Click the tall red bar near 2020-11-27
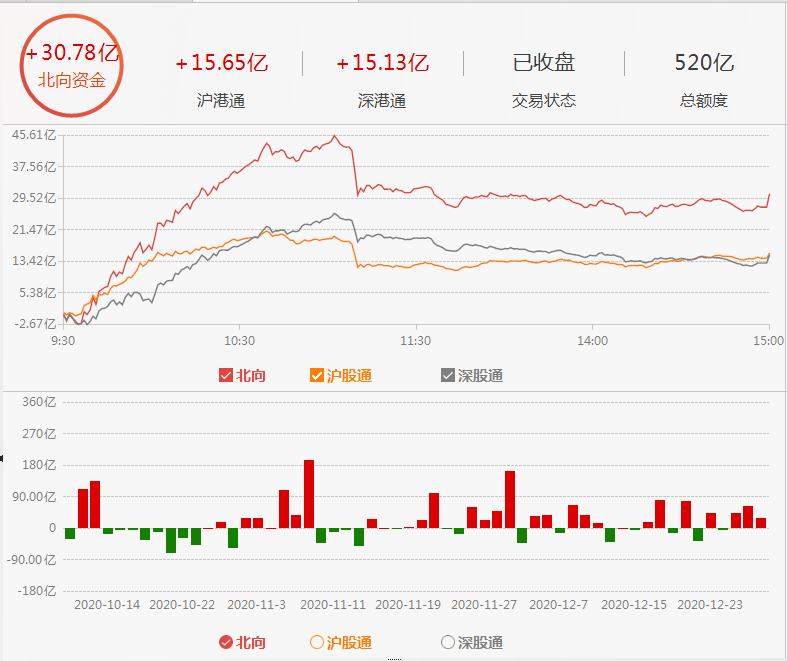The width and height of the screenshot is (787, 661). (510, 499)
